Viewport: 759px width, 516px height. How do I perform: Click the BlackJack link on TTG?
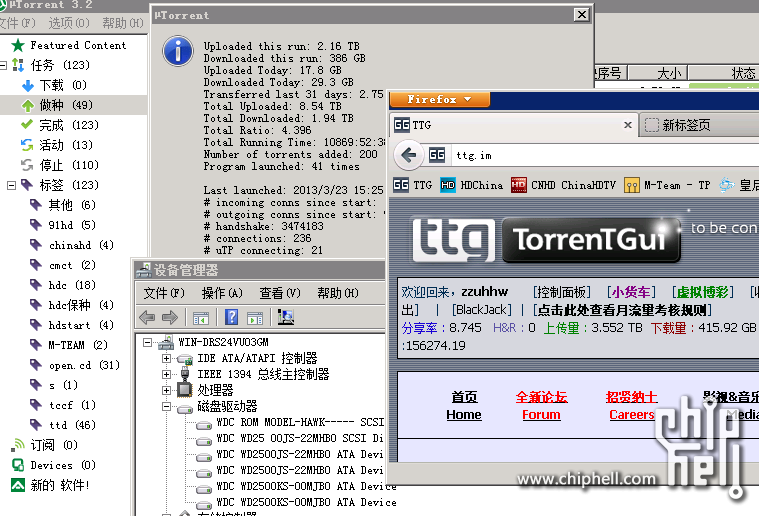pos(481,309)
